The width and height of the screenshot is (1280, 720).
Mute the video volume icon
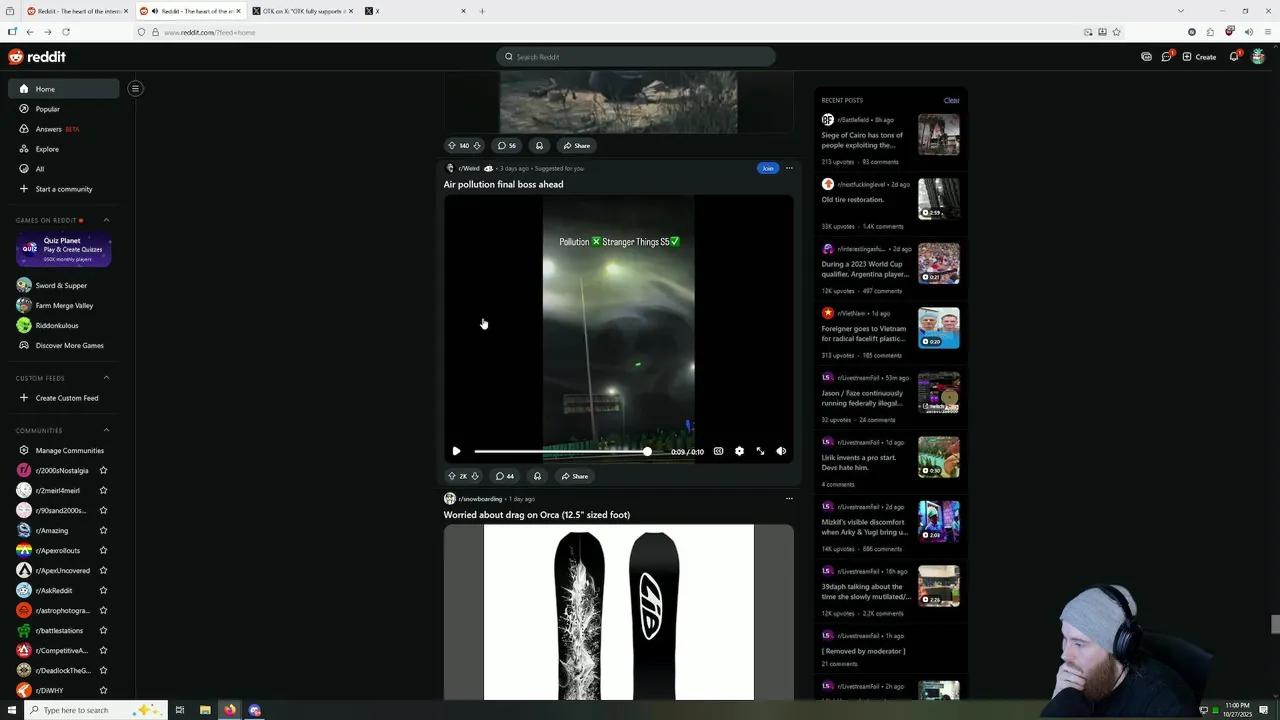781,451
